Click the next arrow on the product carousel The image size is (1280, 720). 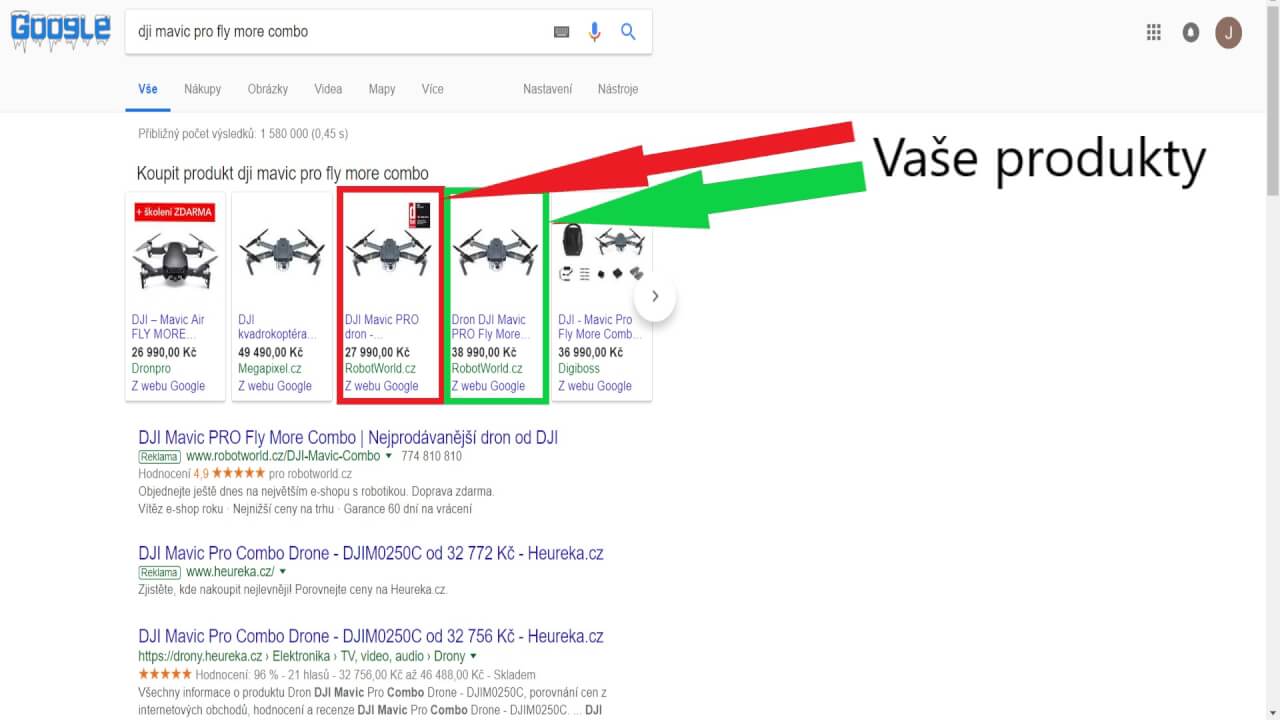tap(655, 296)
